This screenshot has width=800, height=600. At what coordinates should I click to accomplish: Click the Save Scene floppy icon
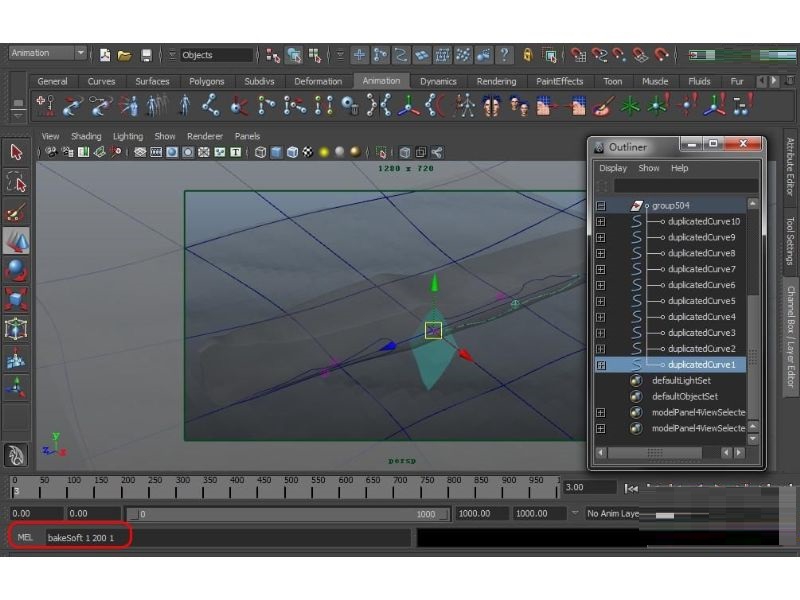pyautogui.click(x=146, y=55)
